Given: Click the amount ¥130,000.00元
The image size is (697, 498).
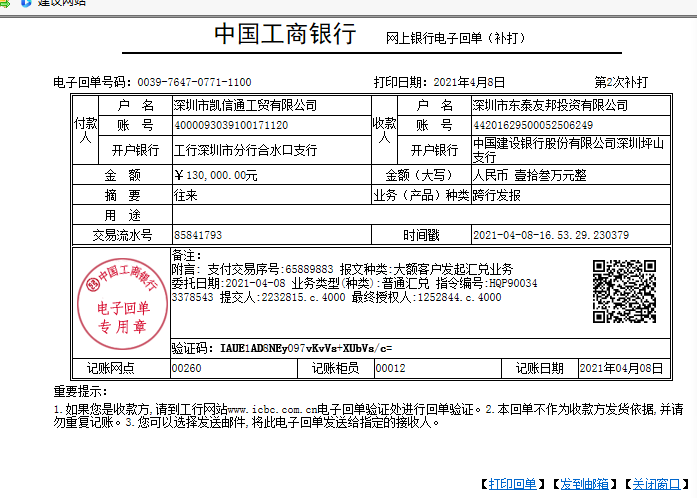Looking at the screenshot, I should (216, 175).
